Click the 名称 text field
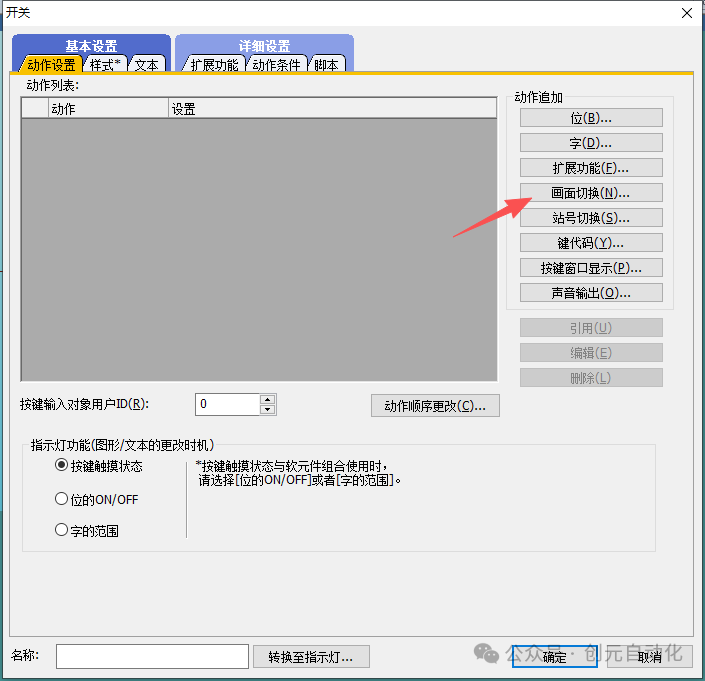705x681 pixels. pos(152,656)
